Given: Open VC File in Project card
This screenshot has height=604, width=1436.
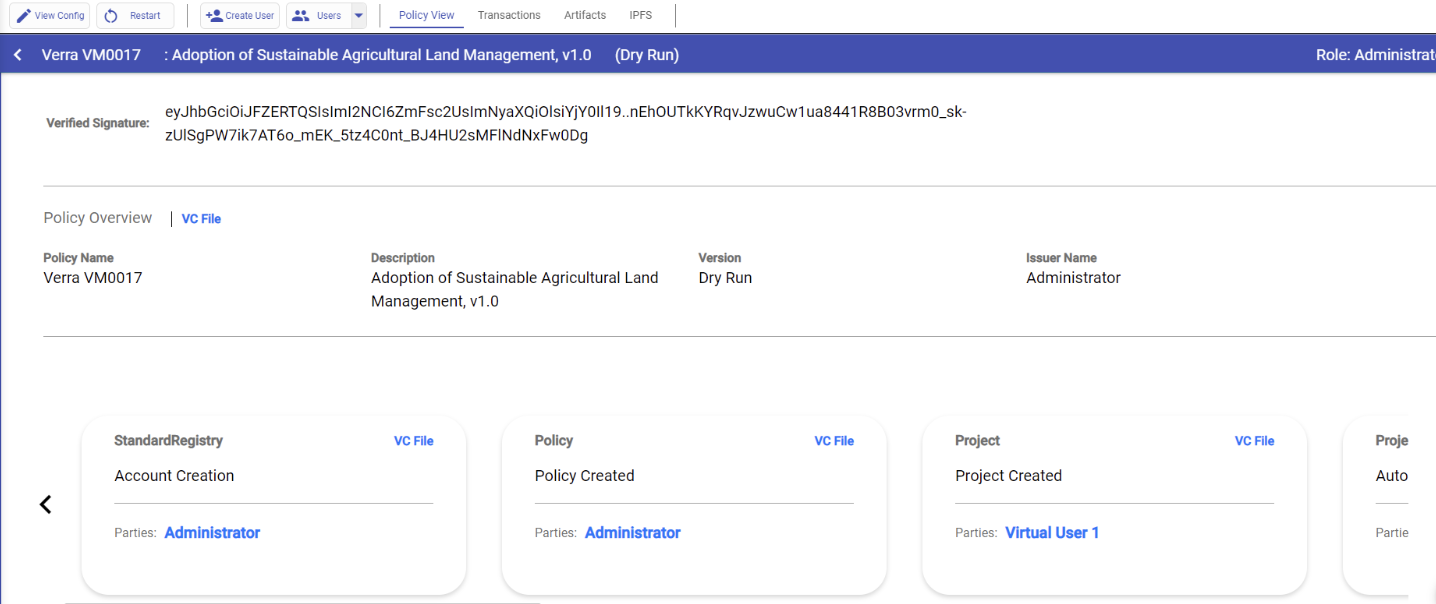Looking at the screenshot, I should [x=1254, y=441].
